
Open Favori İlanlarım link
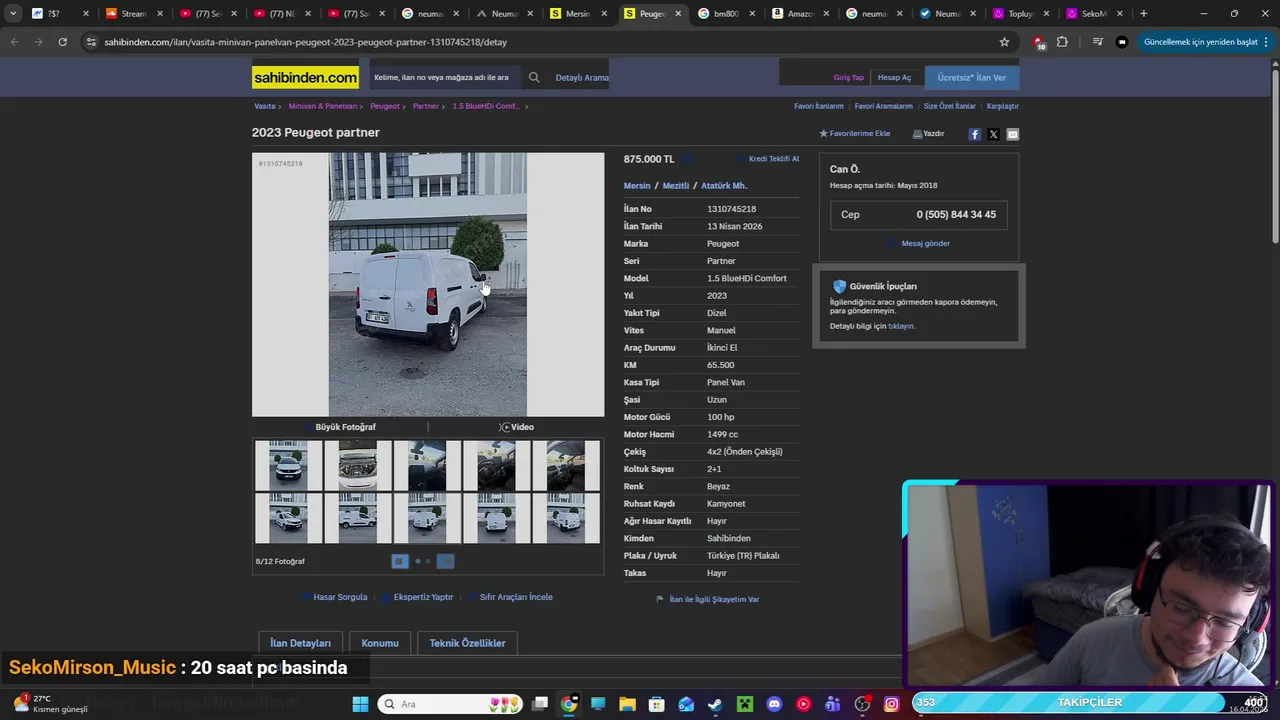point(819,106)
